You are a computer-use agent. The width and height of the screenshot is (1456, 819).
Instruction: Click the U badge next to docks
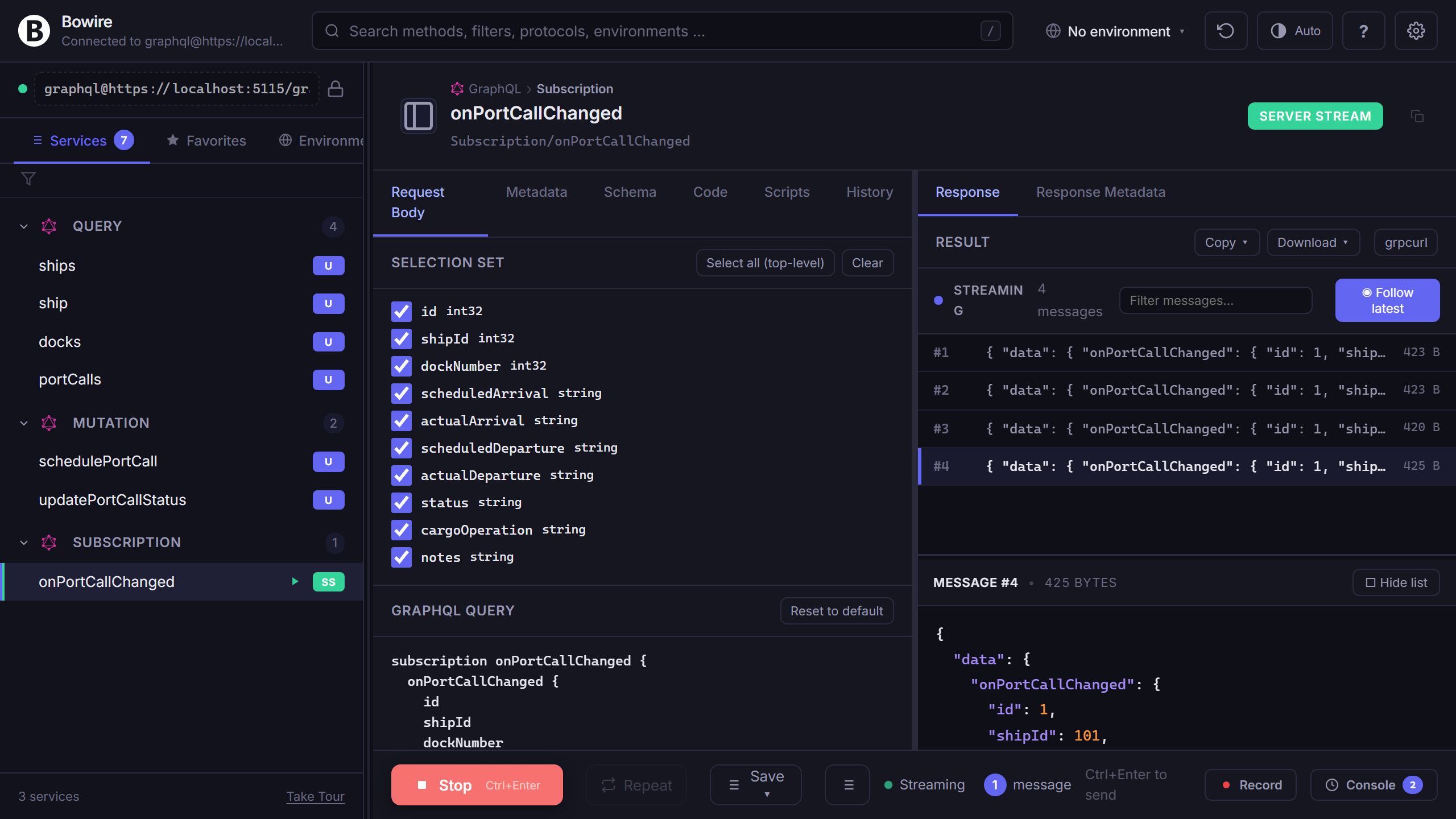328,342
